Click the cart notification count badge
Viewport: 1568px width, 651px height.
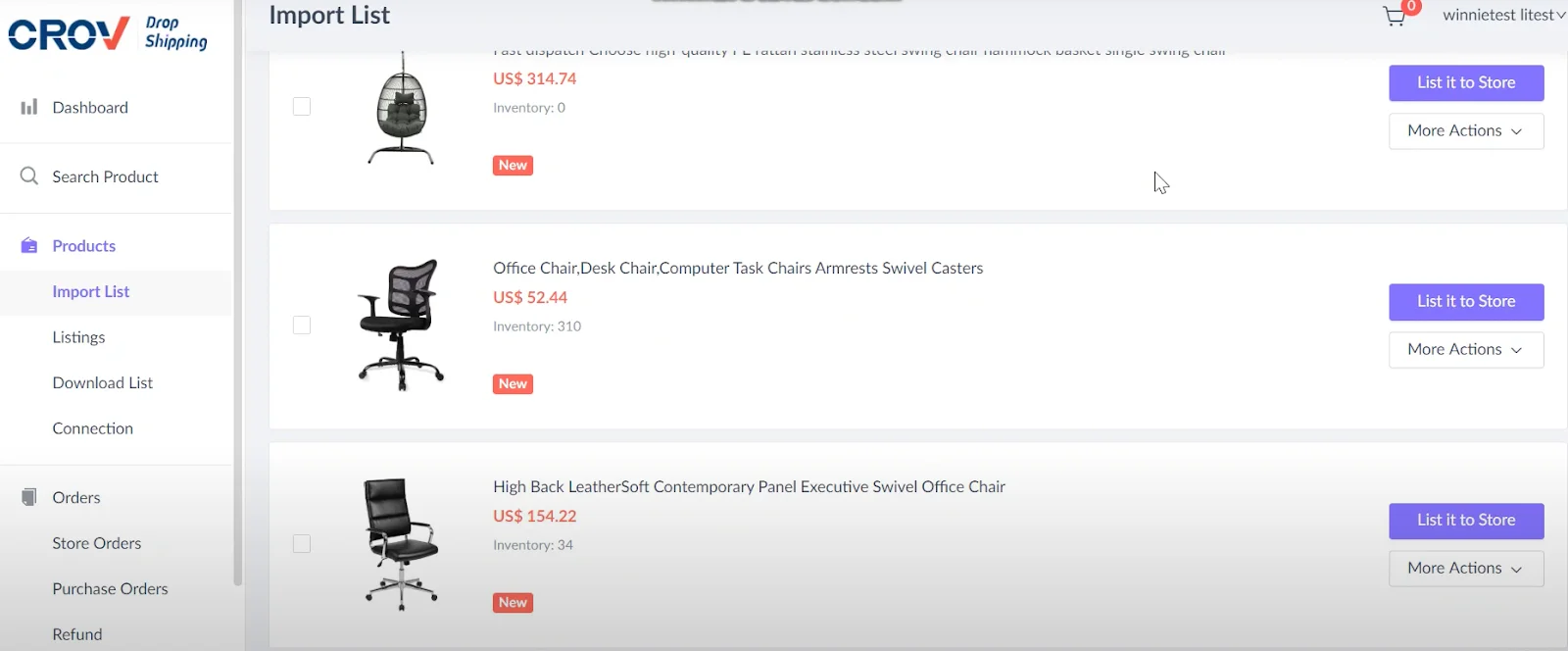pos(1411,6)
